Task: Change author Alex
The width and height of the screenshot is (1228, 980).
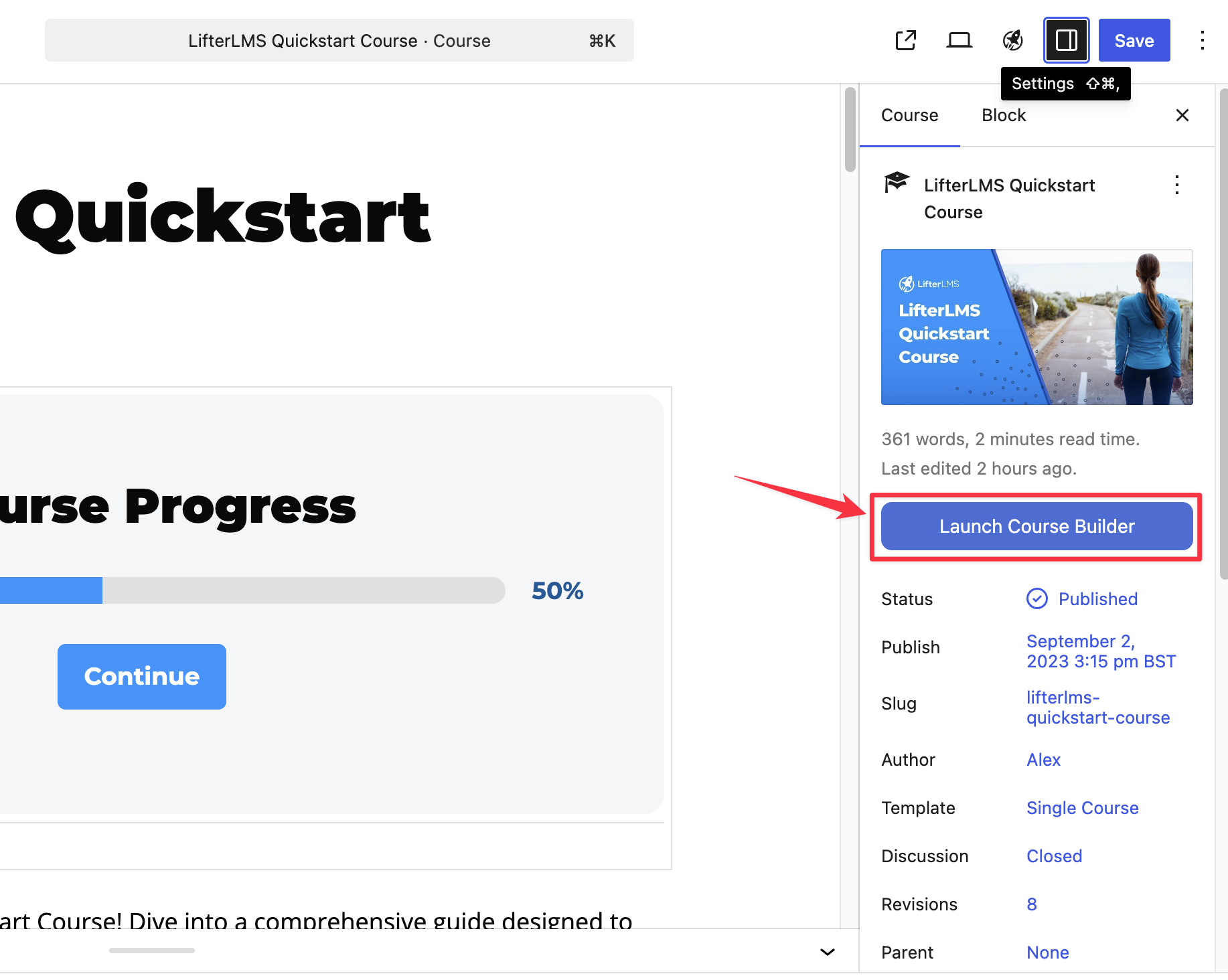Action: pyautogui.click(x=1043, y=760)
